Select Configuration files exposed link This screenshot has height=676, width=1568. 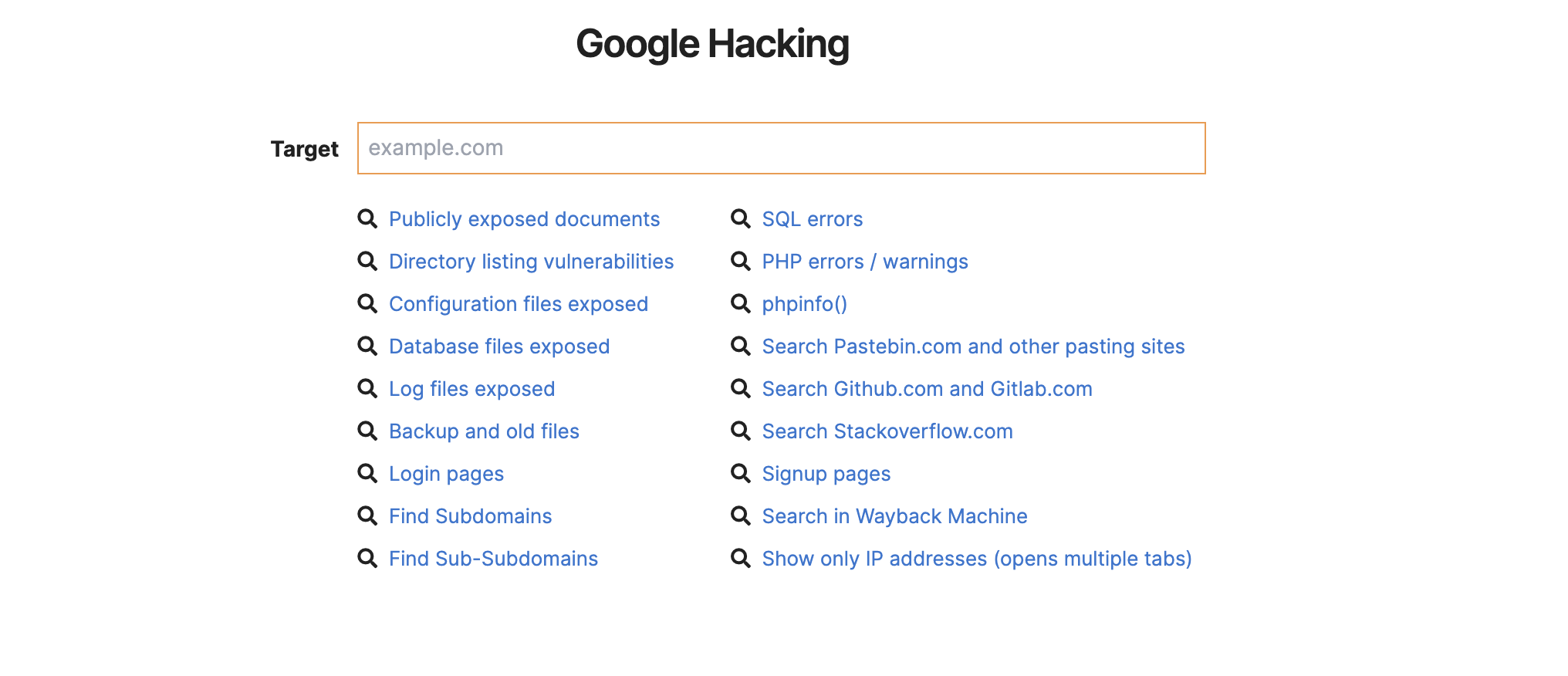point(518,304)
